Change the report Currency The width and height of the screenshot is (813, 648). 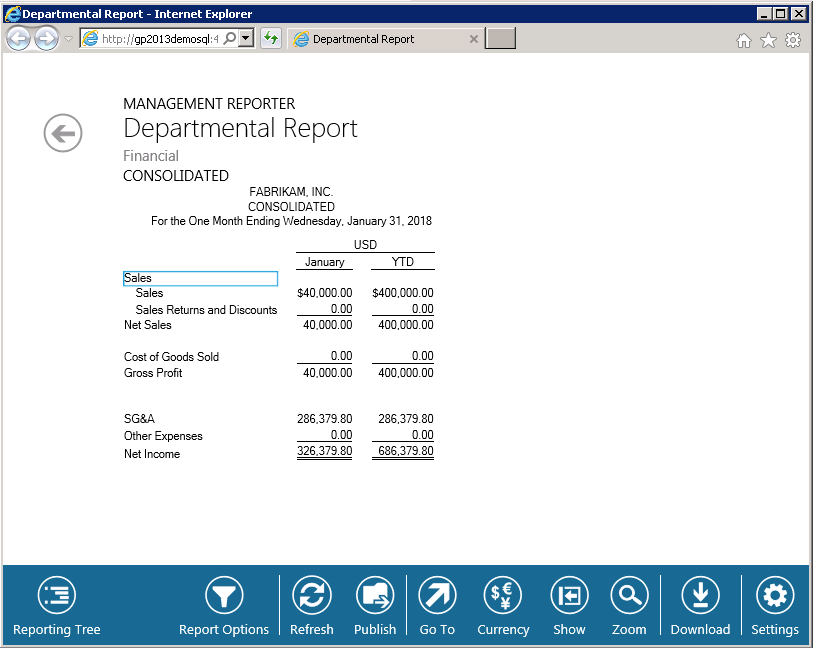(x=503, y=597)
